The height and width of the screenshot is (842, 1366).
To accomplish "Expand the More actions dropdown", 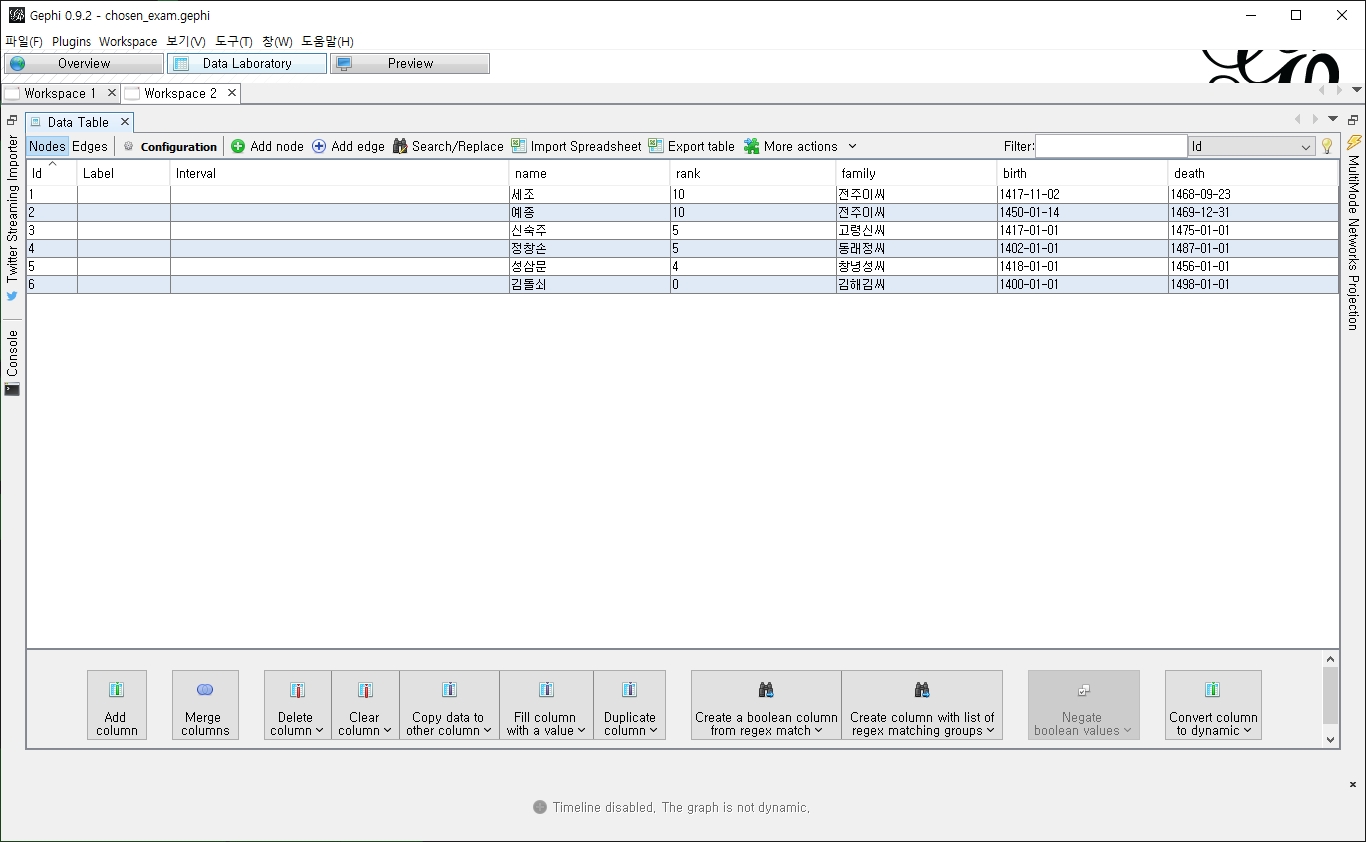I will tap(801, 146).
